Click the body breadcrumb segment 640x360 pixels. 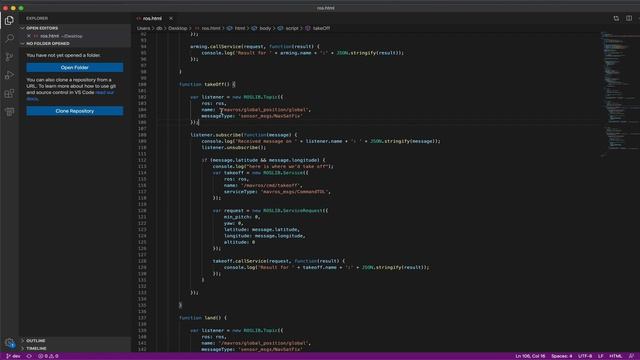(x=265, y=29)
